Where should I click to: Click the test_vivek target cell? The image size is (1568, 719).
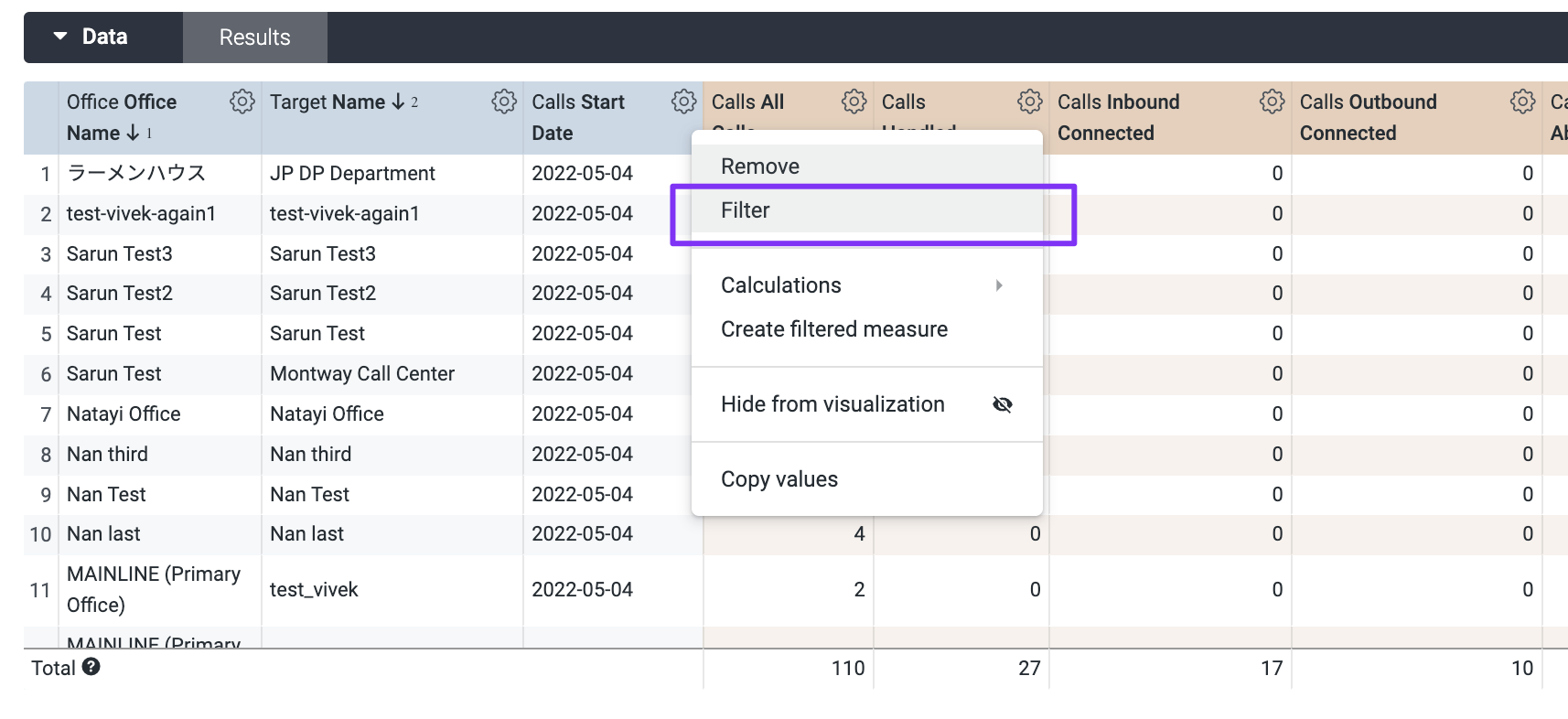pyautogui.click(x=314, y=590)
